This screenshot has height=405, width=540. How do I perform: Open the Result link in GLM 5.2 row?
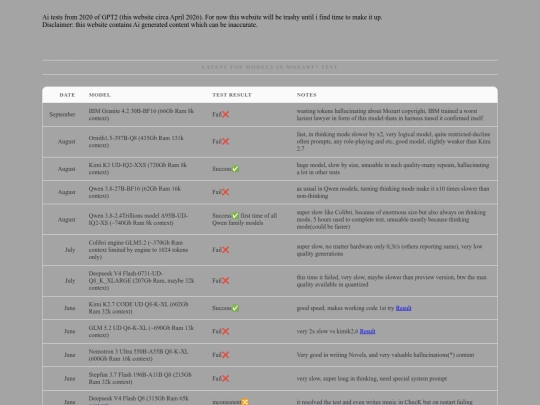coord(367,331)
